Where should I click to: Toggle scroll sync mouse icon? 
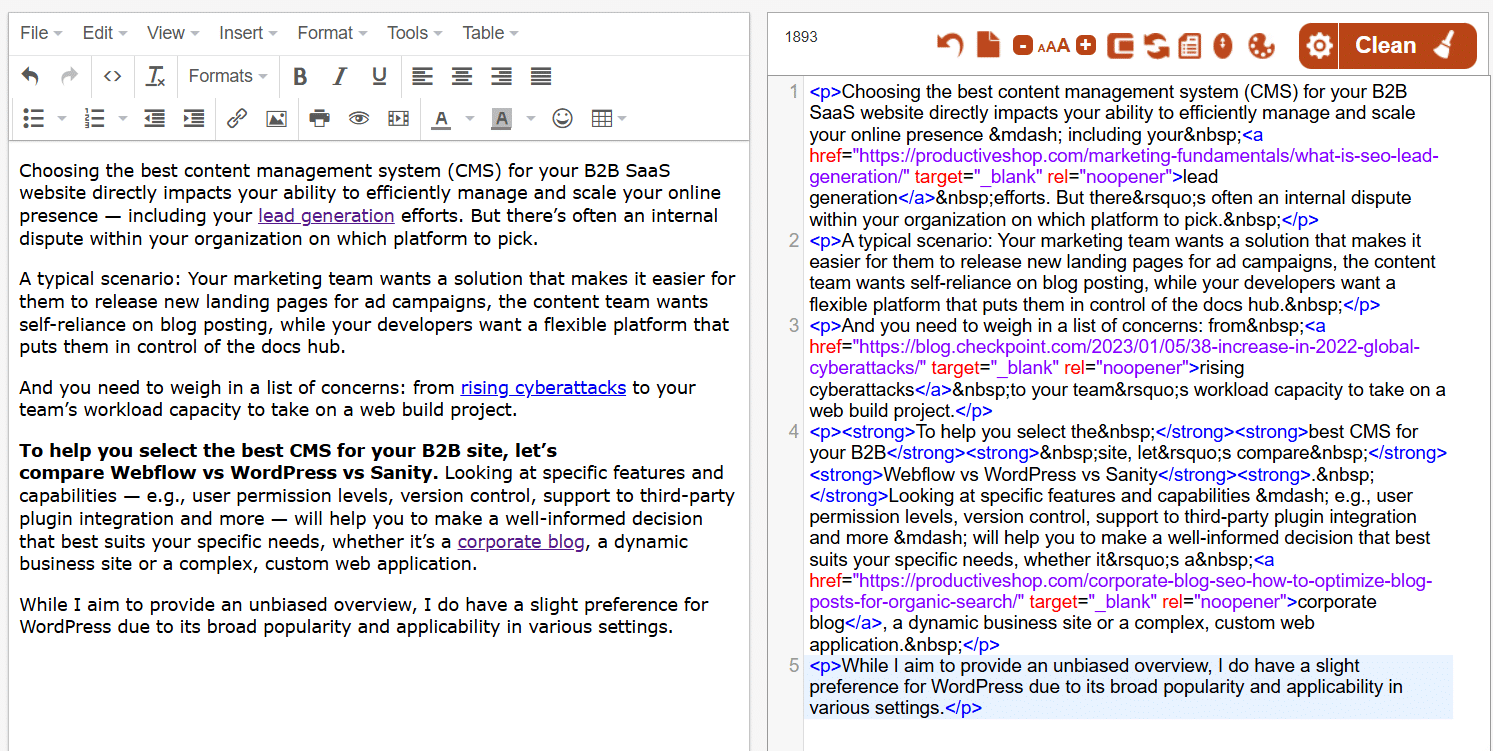[1222, 45]
